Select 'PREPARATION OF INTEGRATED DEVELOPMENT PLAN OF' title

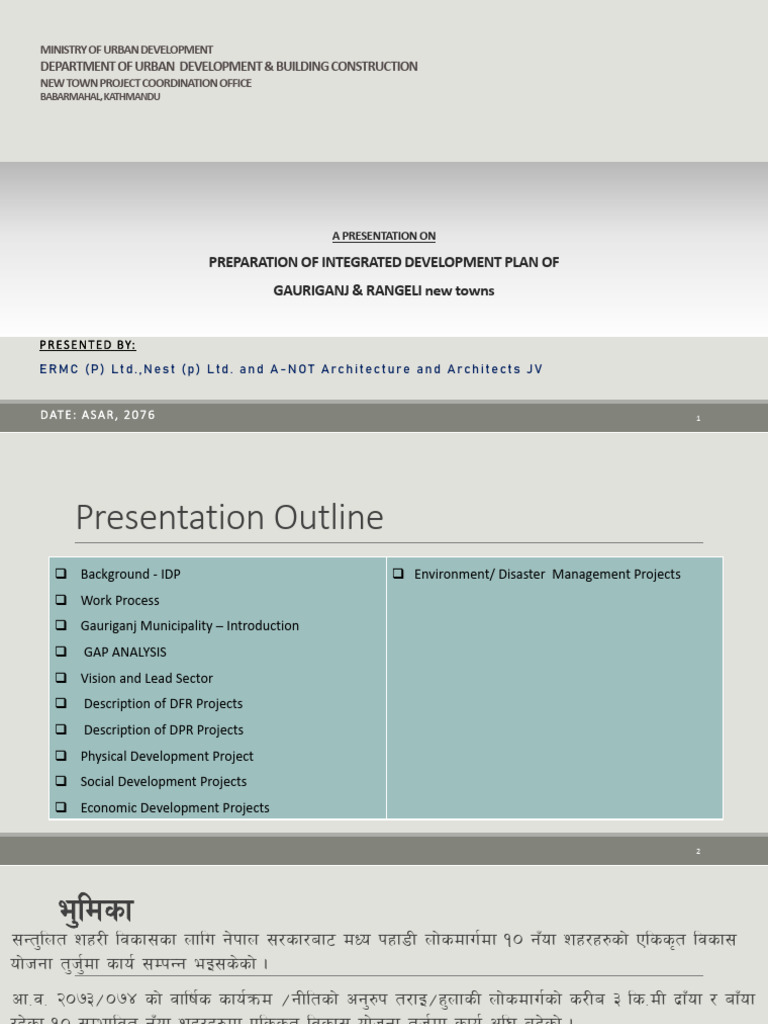[384, 263]
